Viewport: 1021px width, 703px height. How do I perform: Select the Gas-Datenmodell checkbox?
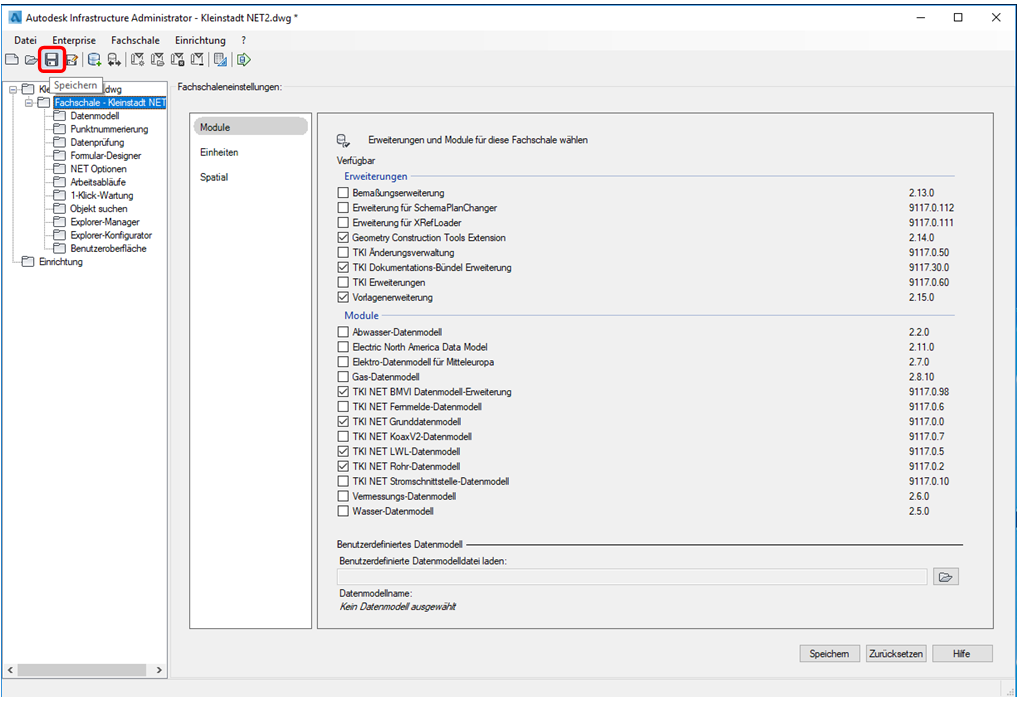click(x=343, y=377)
